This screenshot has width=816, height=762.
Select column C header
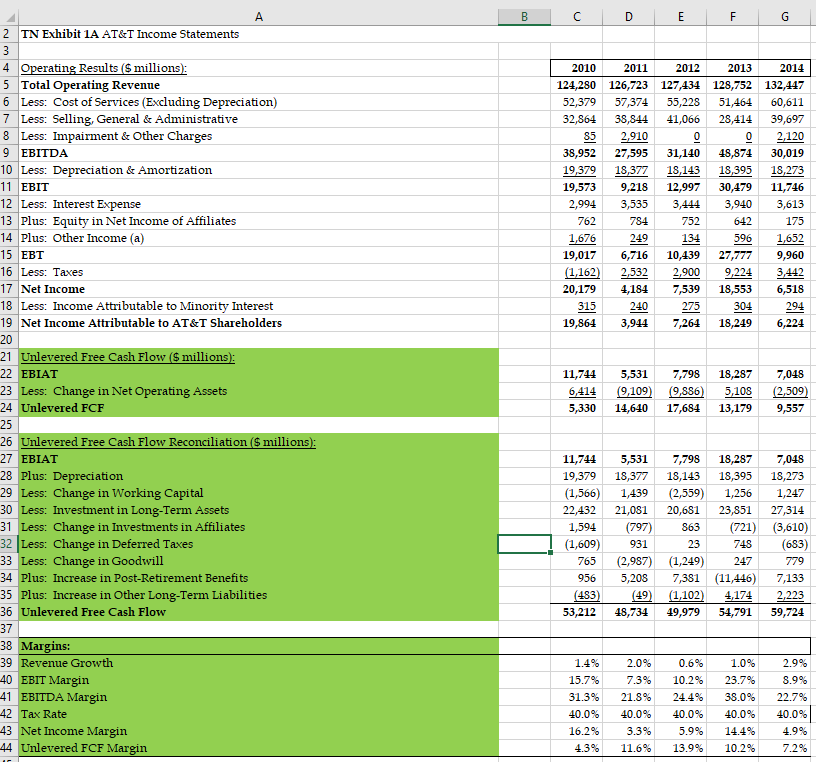(577, 17)
